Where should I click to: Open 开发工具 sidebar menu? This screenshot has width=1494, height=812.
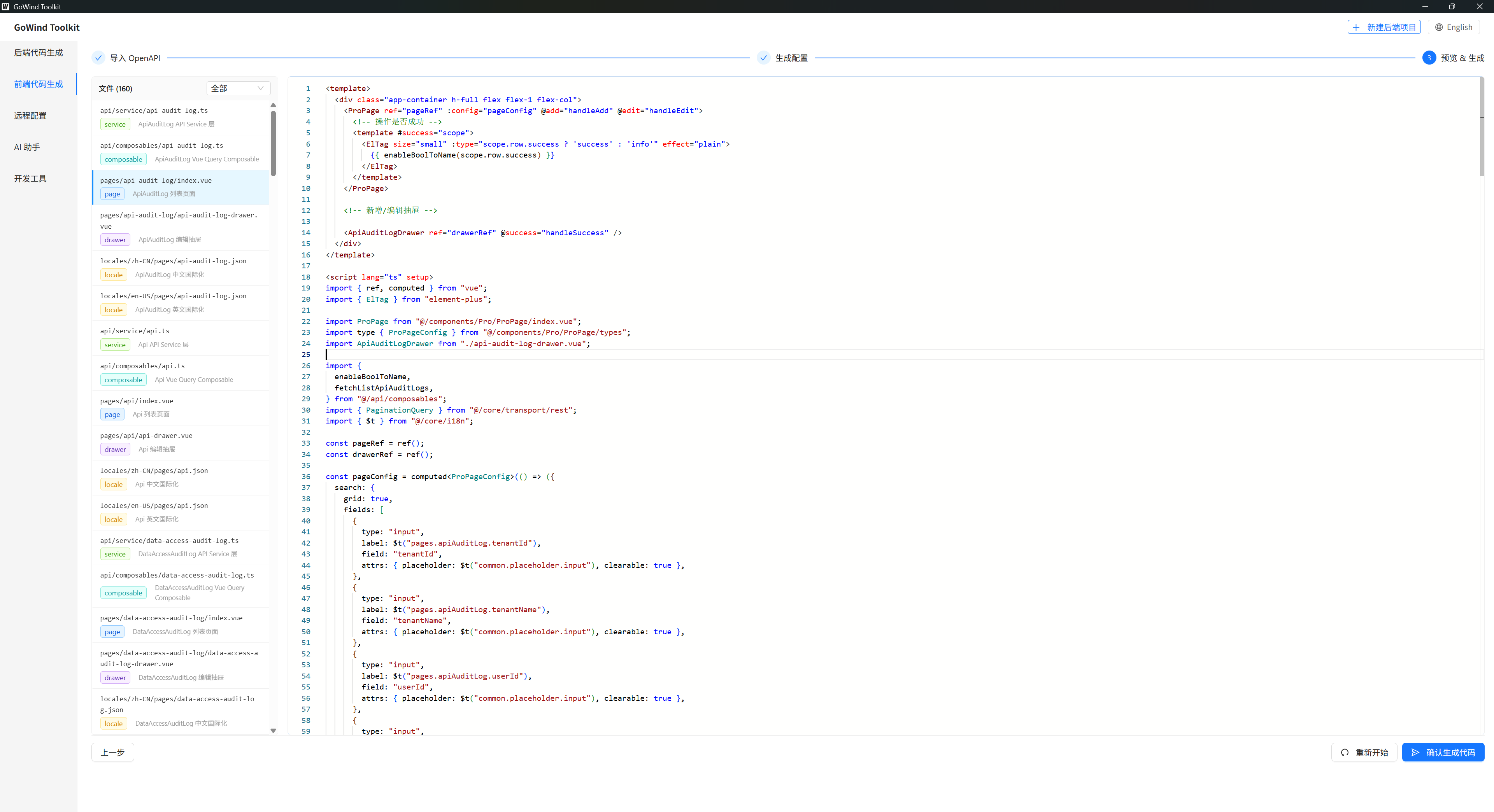pos(38,178)
